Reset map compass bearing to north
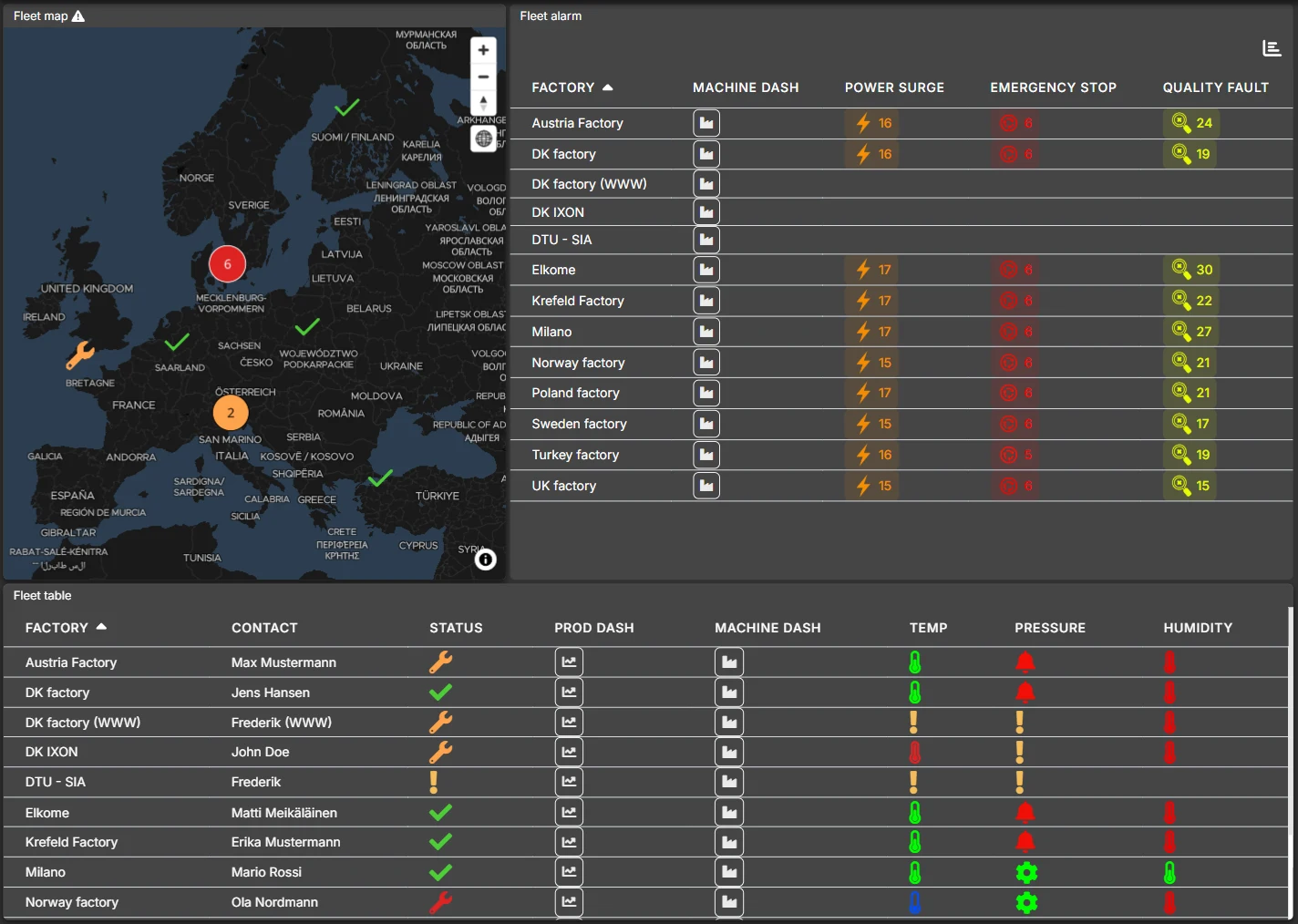This screenshot has width=1298, height=924. tap(483, 103)
